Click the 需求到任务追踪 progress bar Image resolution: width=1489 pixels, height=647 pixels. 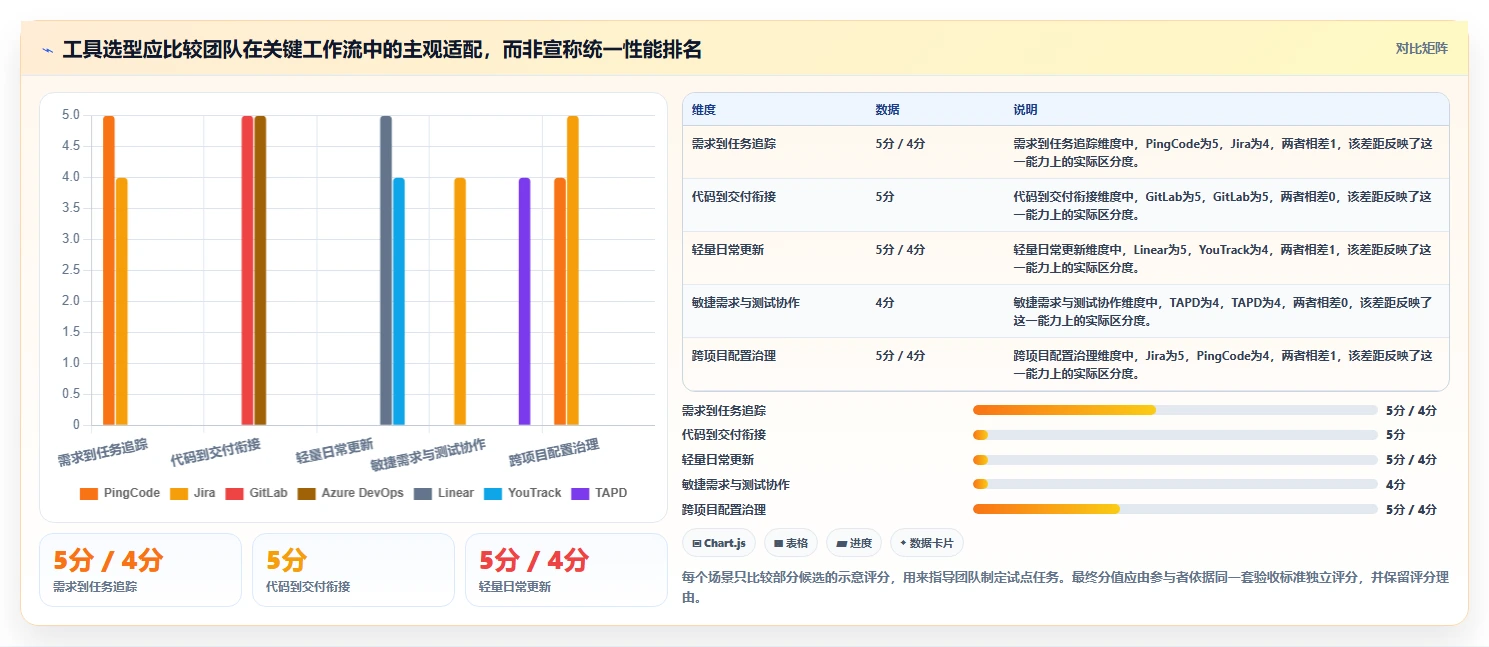tap(1175, 410)
